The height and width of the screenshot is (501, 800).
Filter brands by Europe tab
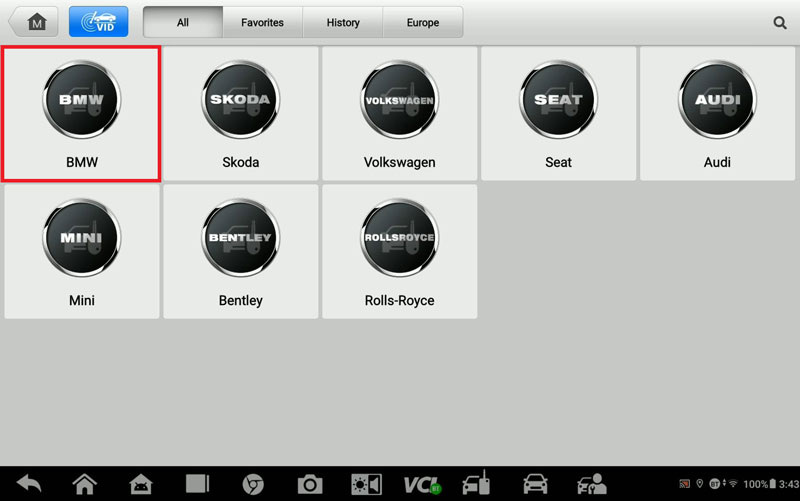[423, 22]
